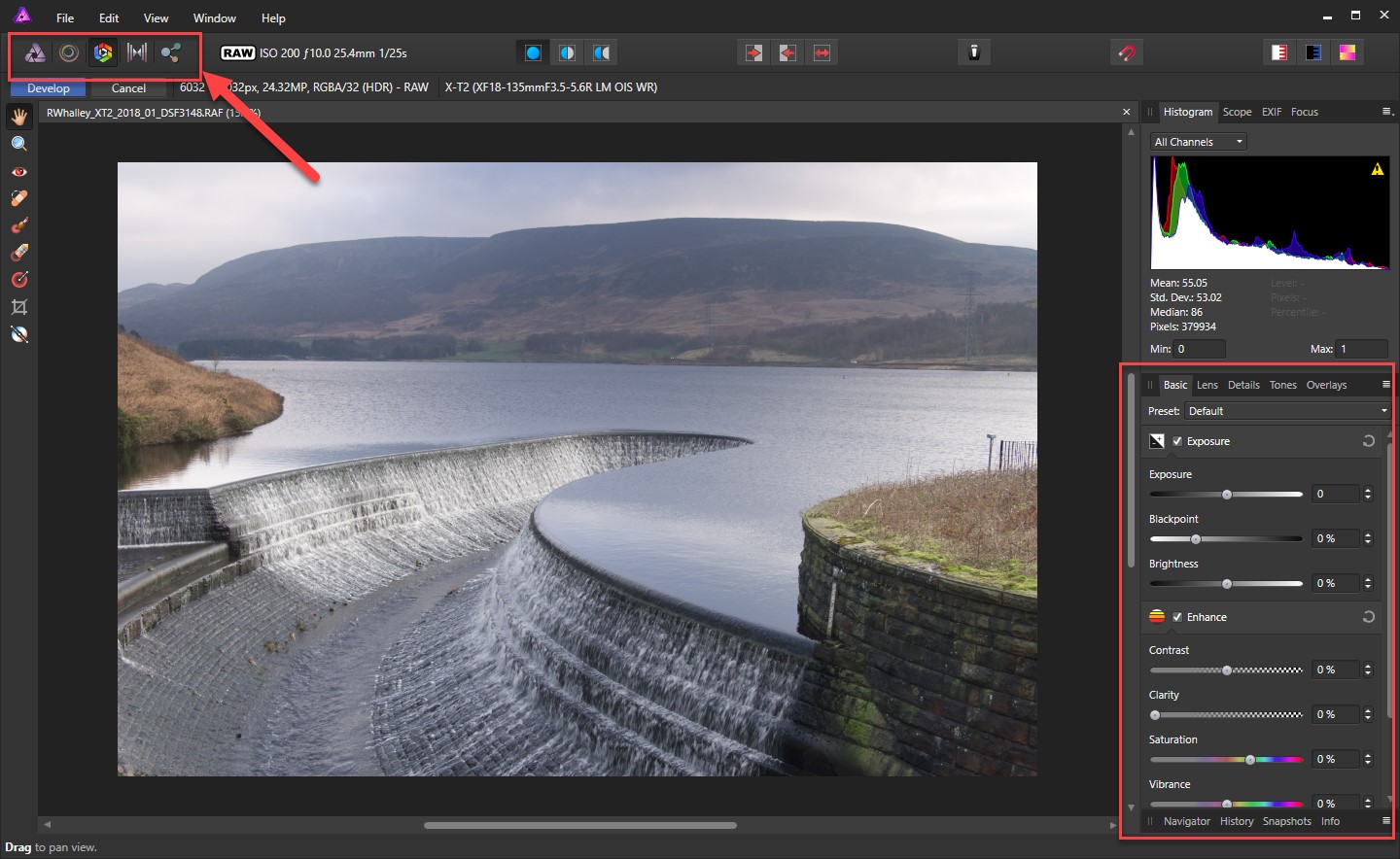Image resolution: width=1400 pixels, height=859 pixels.
Task: Uncheck the Exposure checkbox
Action: click(1177, 441)
